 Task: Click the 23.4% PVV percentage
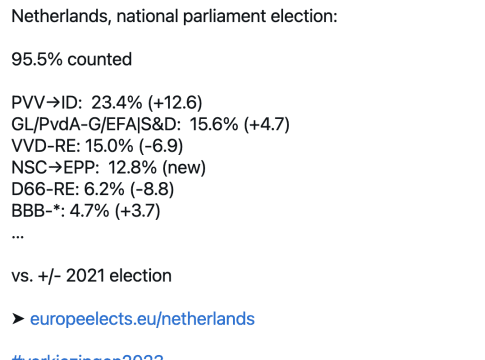coord(116,102)
